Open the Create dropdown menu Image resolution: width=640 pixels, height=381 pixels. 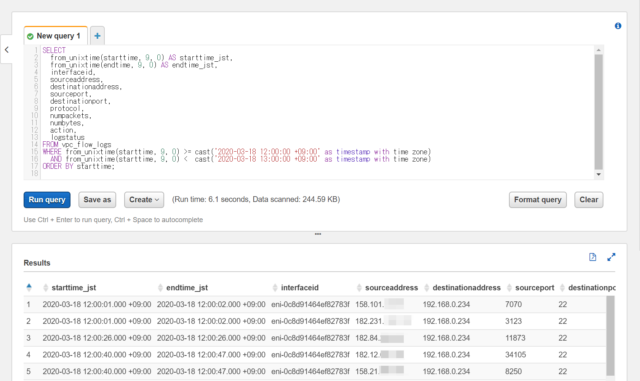144,200
